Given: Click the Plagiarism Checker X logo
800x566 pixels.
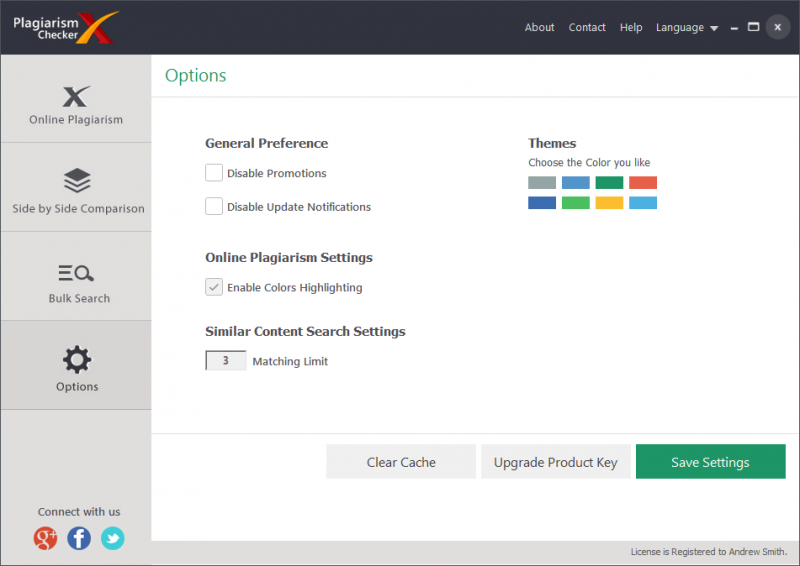Looking at the screenshot, I should [x=65, y=28].
